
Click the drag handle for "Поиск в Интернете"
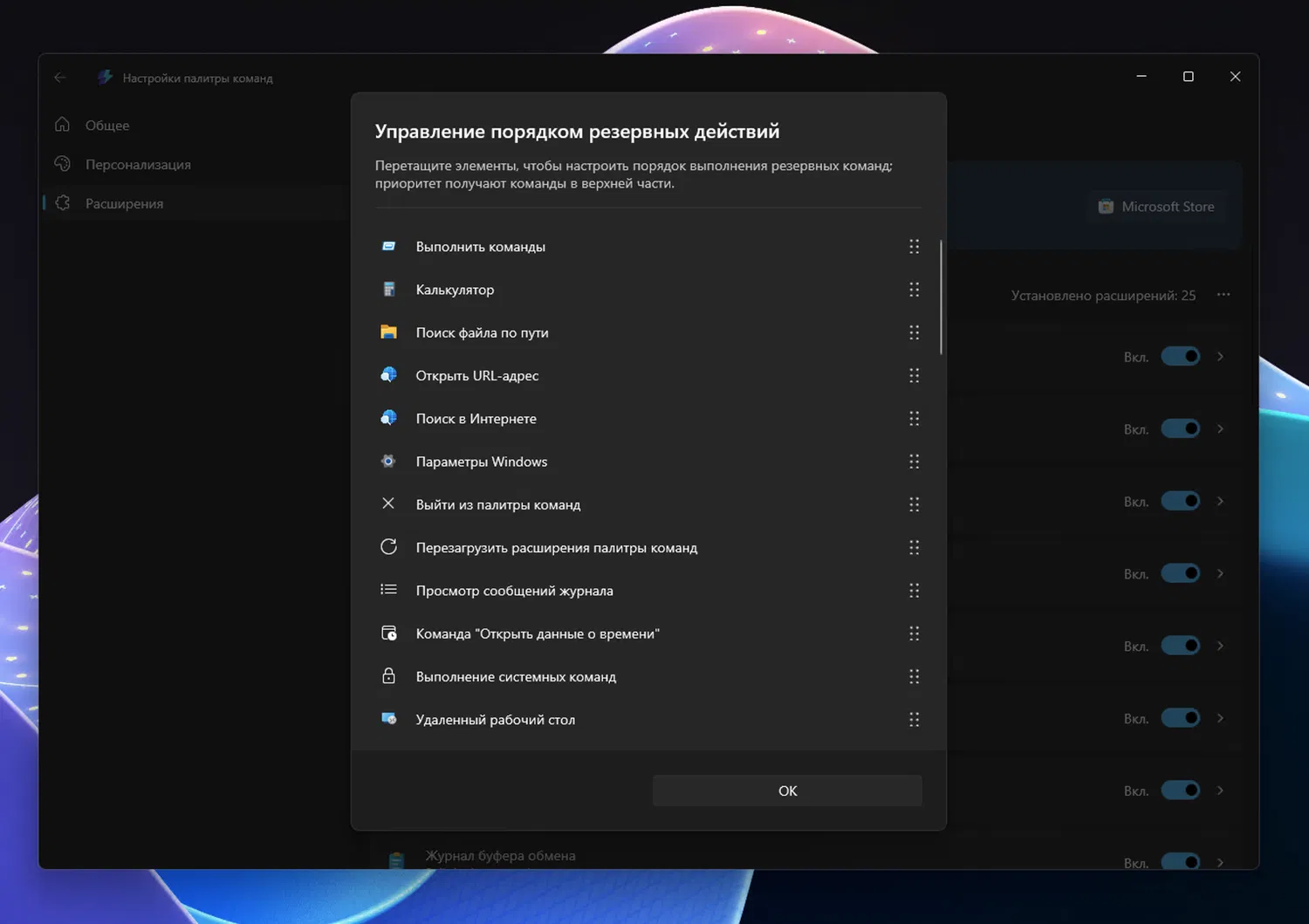914,419
